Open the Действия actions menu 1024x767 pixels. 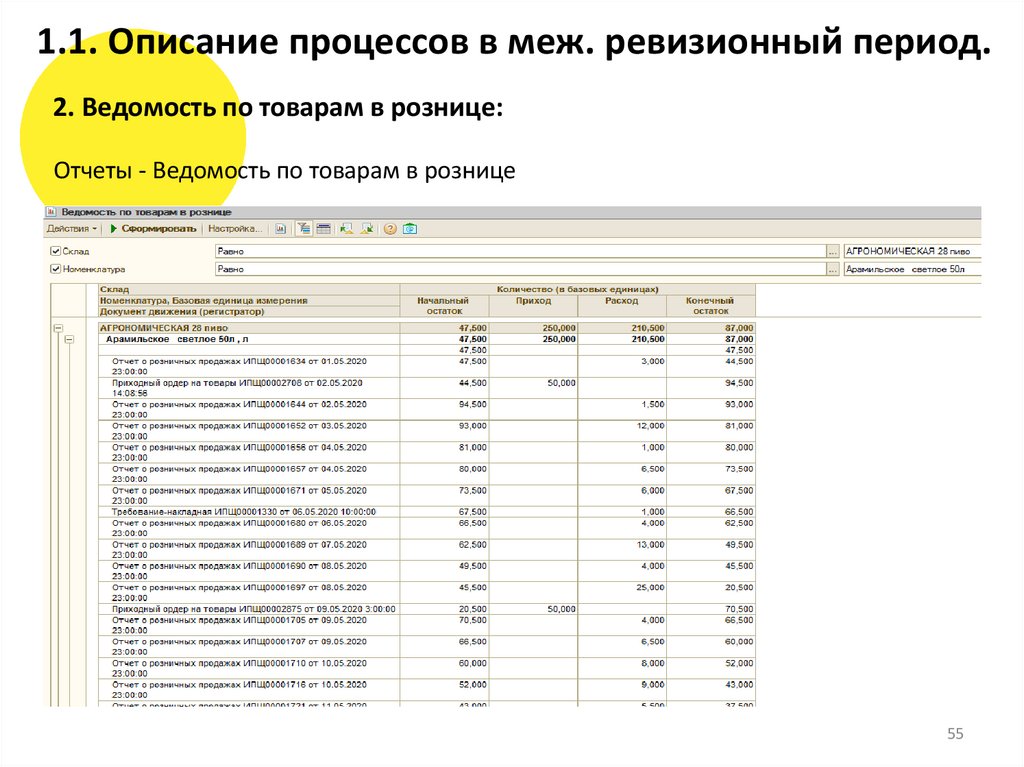[x=71, y=229]
